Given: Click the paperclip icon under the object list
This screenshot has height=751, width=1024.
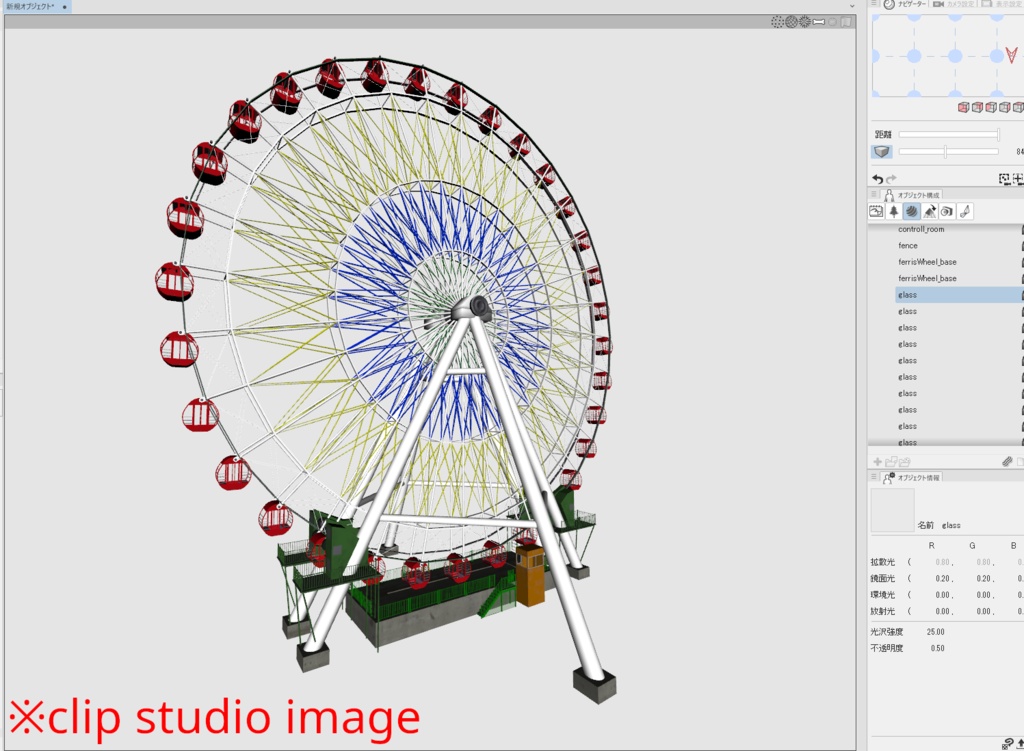Looking at the screenshot, I should tap(1007, 462).
